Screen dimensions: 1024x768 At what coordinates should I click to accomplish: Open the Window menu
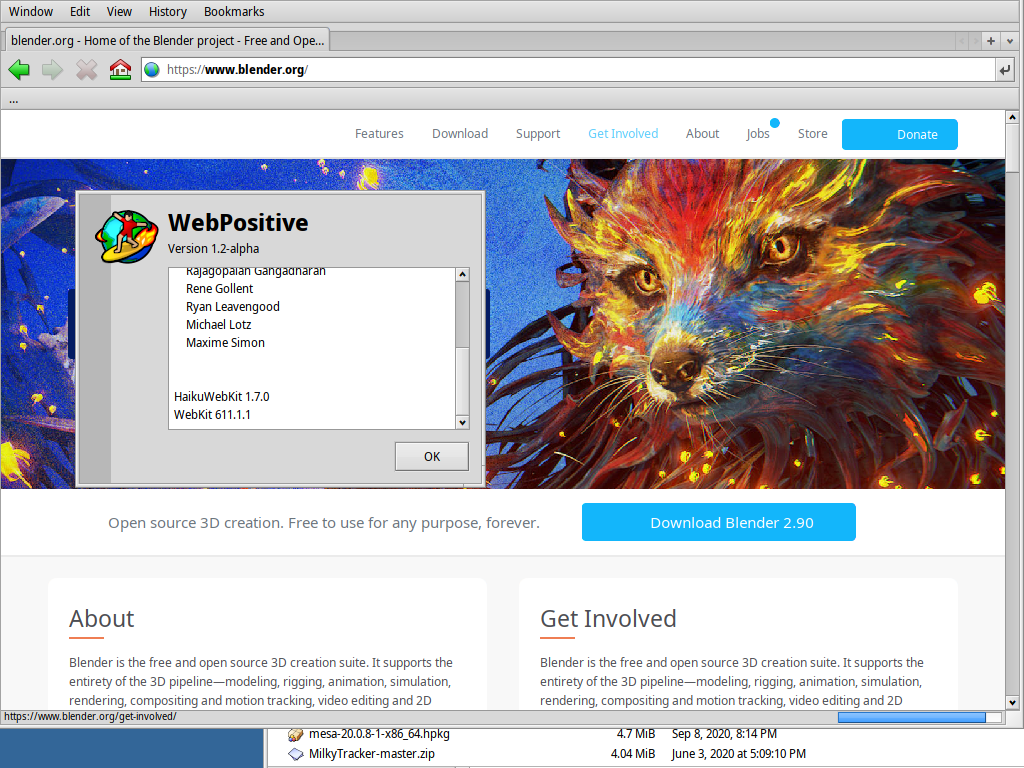coord(31,12)
